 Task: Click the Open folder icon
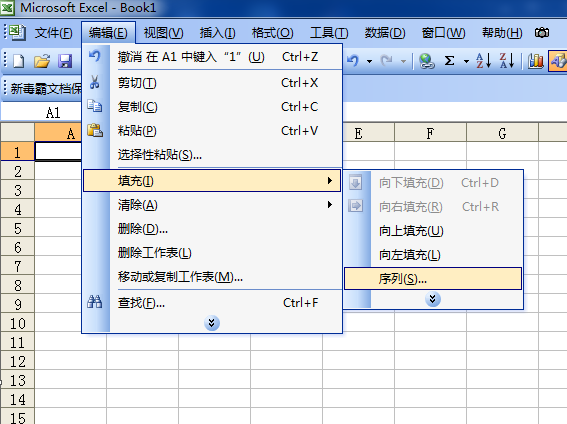(x=42, y=61)
